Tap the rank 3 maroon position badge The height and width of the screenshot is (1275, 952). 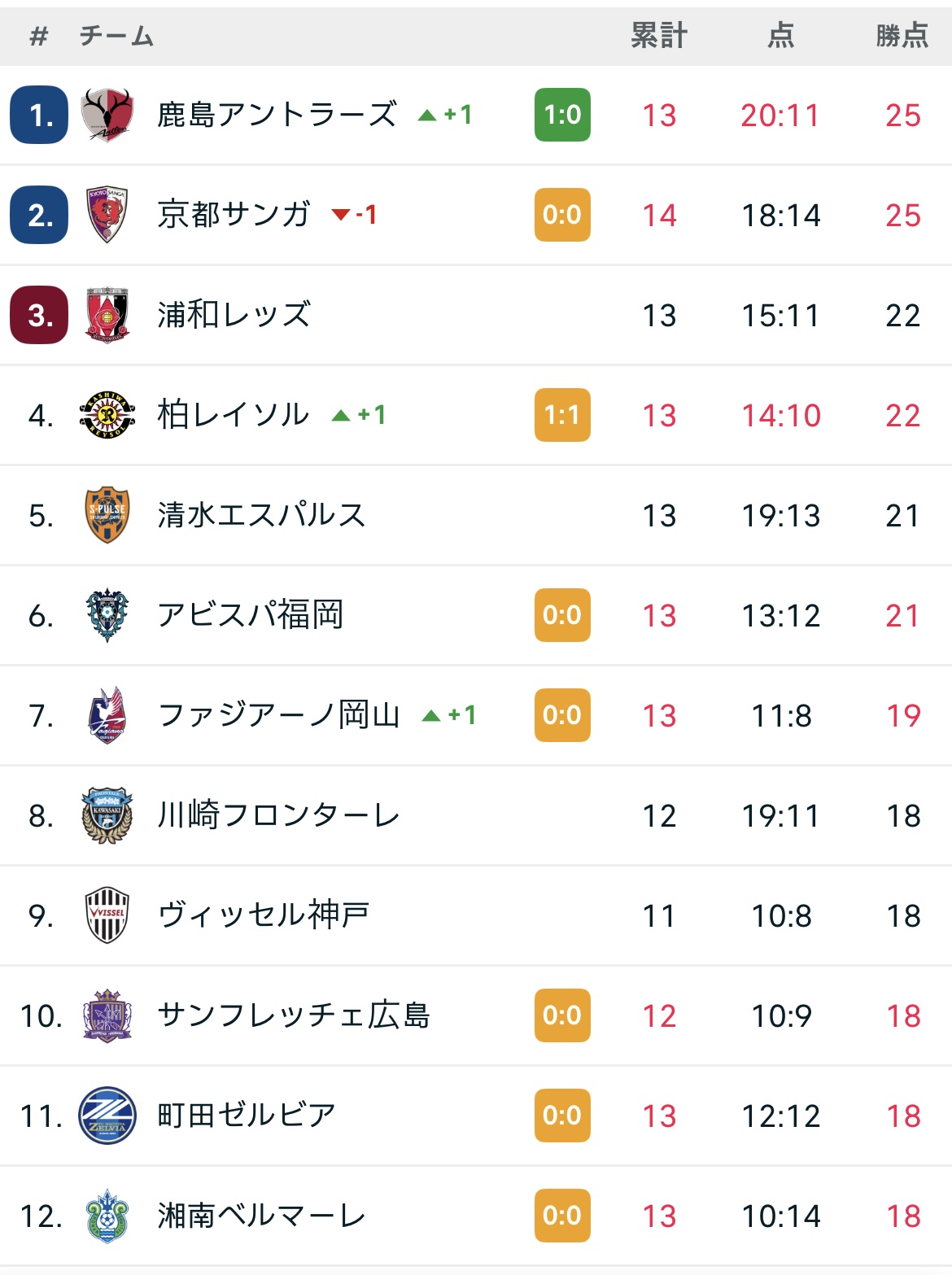tap(39, 315)
